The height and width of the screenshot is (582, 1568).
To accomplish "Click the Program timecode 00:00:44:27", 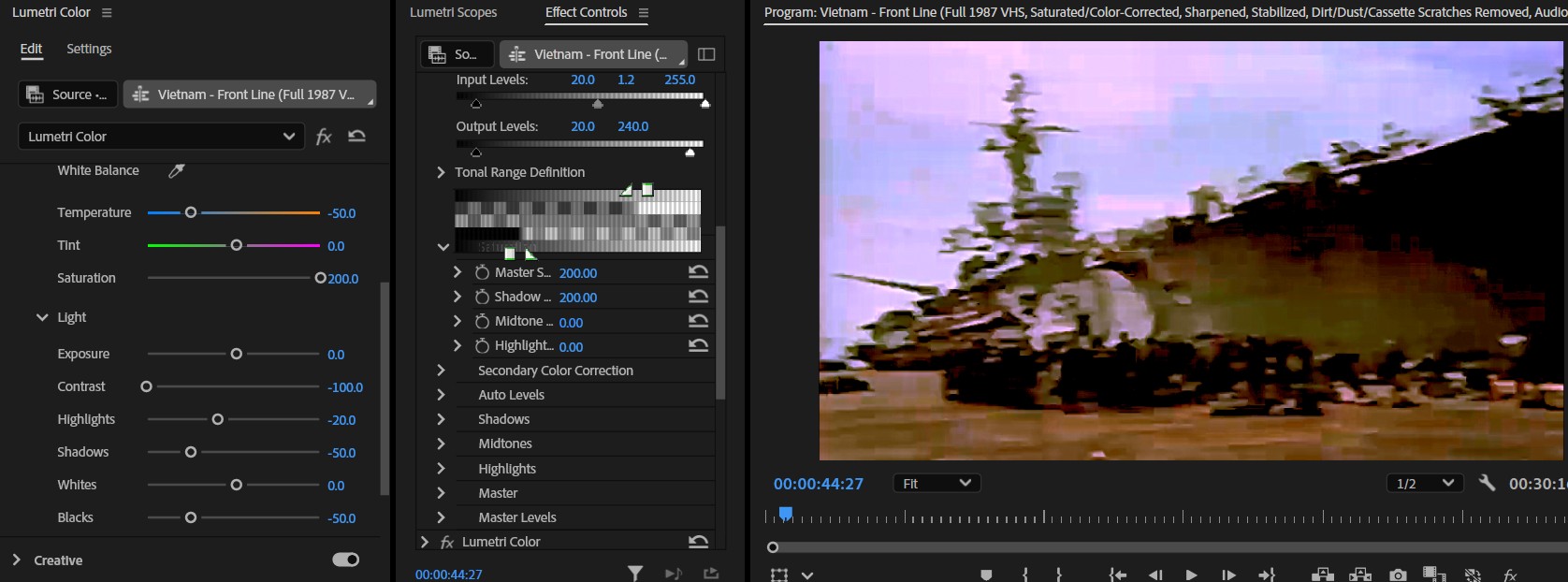I will point(819,484).
